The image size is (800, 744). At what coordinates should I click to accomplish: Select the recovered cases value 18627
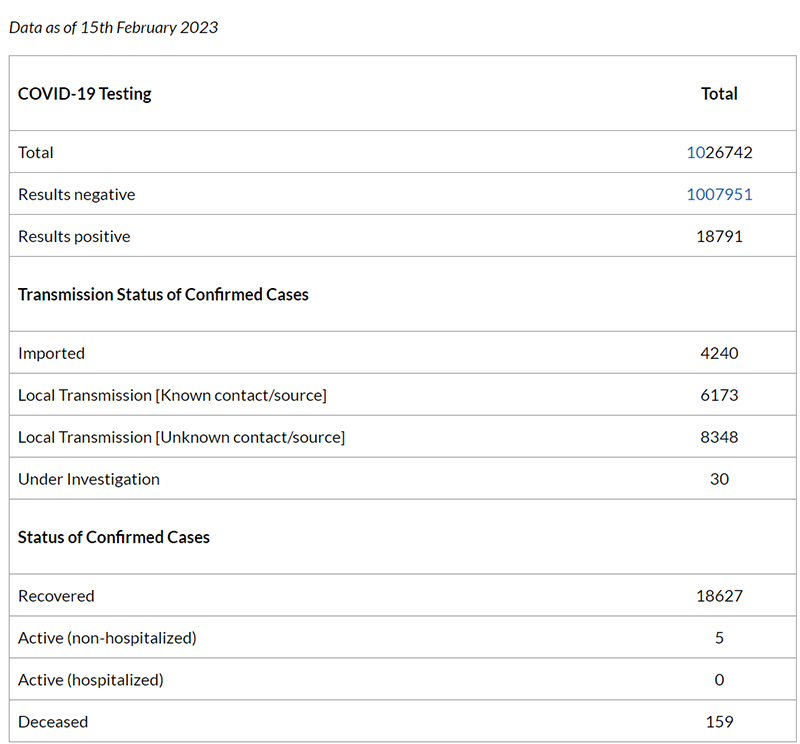point(719,596)
